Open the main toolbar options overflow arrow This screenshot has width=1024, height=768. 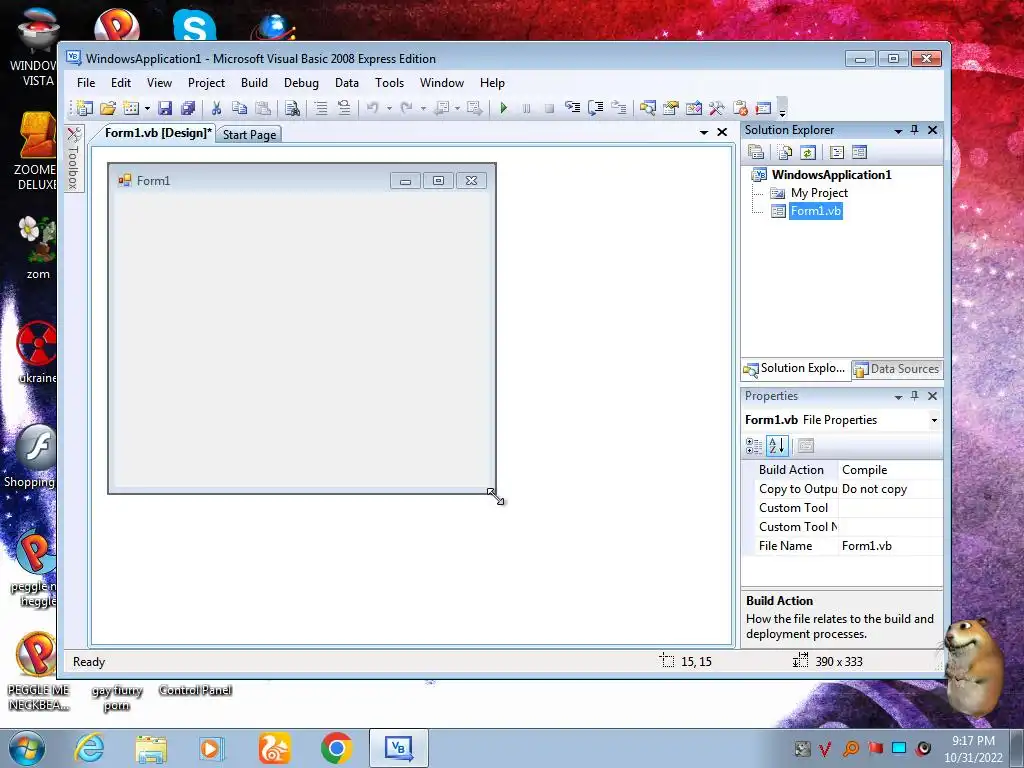(x=782, y=108)
